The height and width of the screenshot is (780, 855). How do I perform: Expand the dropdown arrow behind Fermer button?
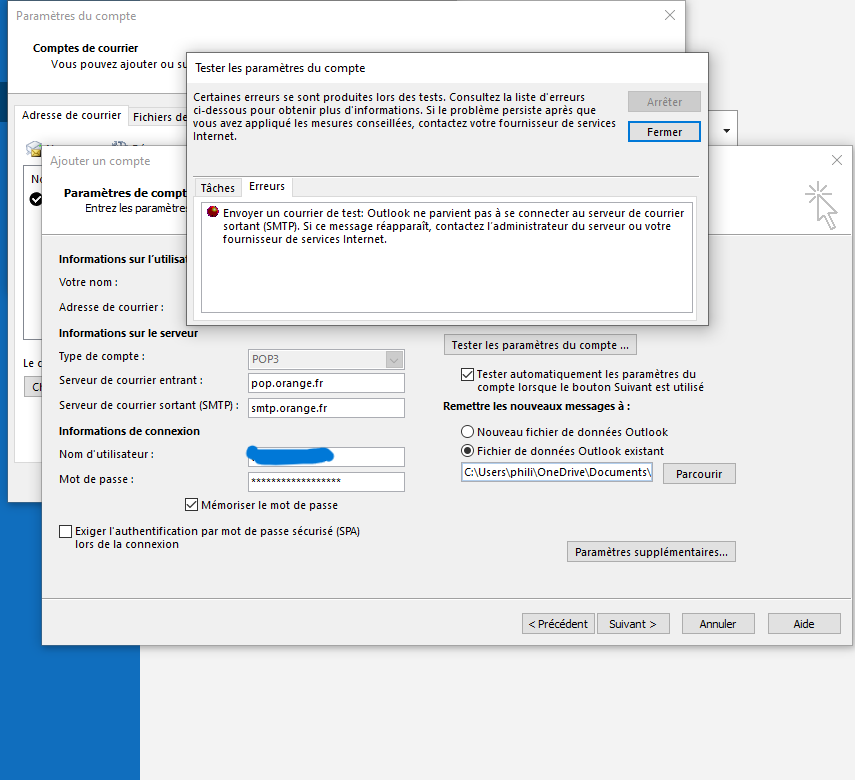(726, 131)
